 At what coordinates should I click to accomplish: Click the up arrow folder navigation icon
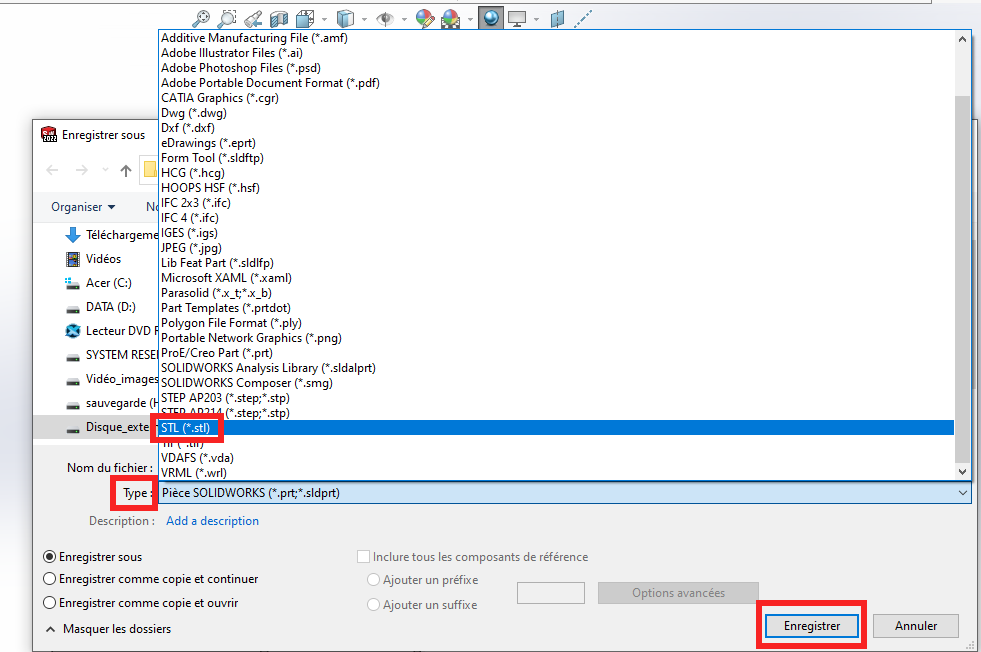pyautogui.click(x=125, y=170)
